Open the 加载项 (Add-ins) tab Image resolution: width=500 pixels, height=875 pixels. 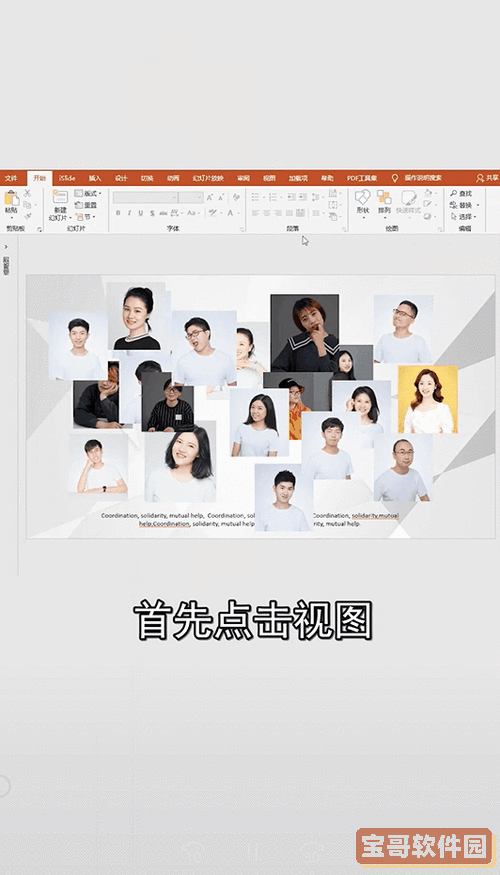299,179
